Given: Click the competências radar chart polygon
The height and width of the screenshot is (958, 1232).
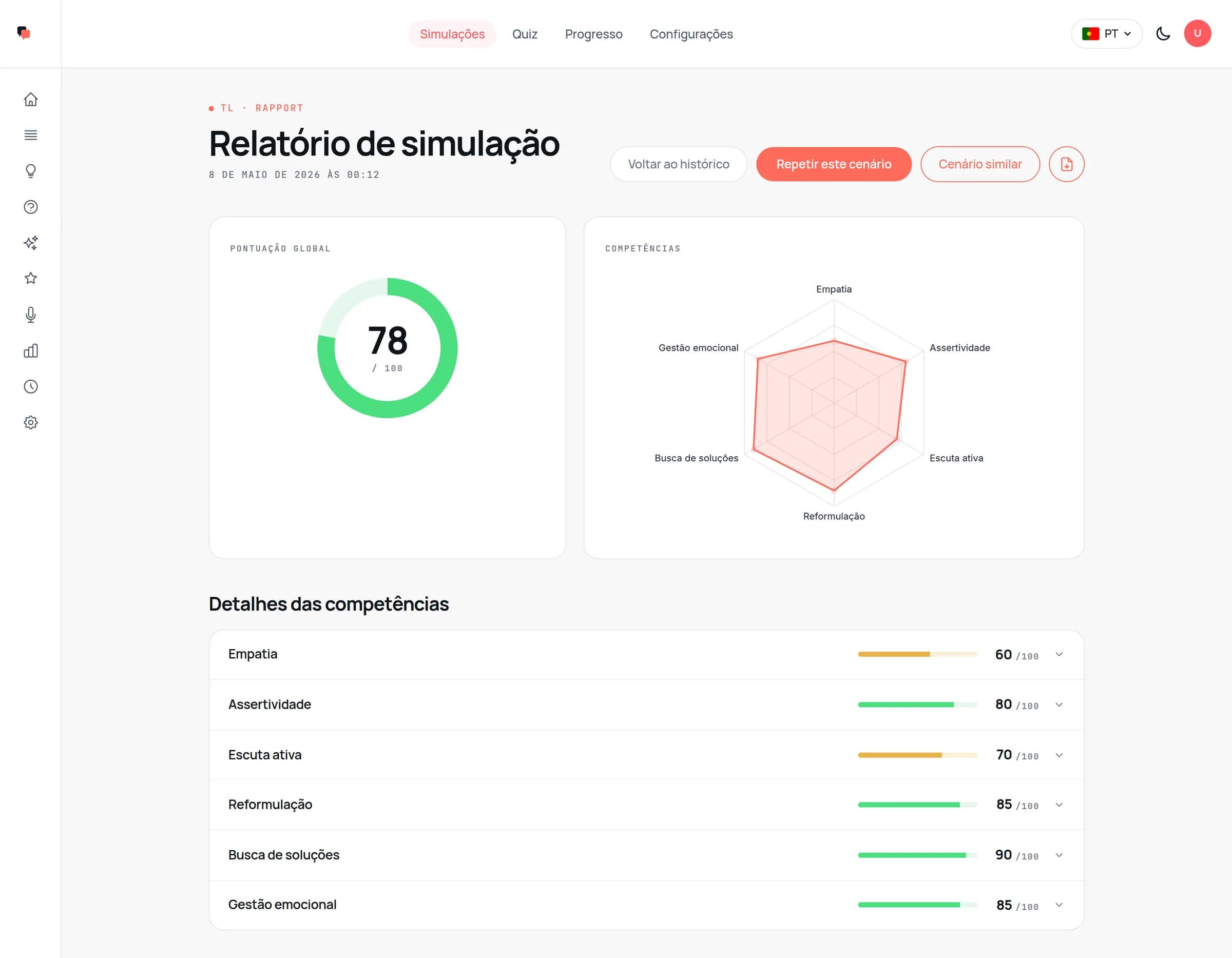Looking at the screenshot, I should point(829,415).
